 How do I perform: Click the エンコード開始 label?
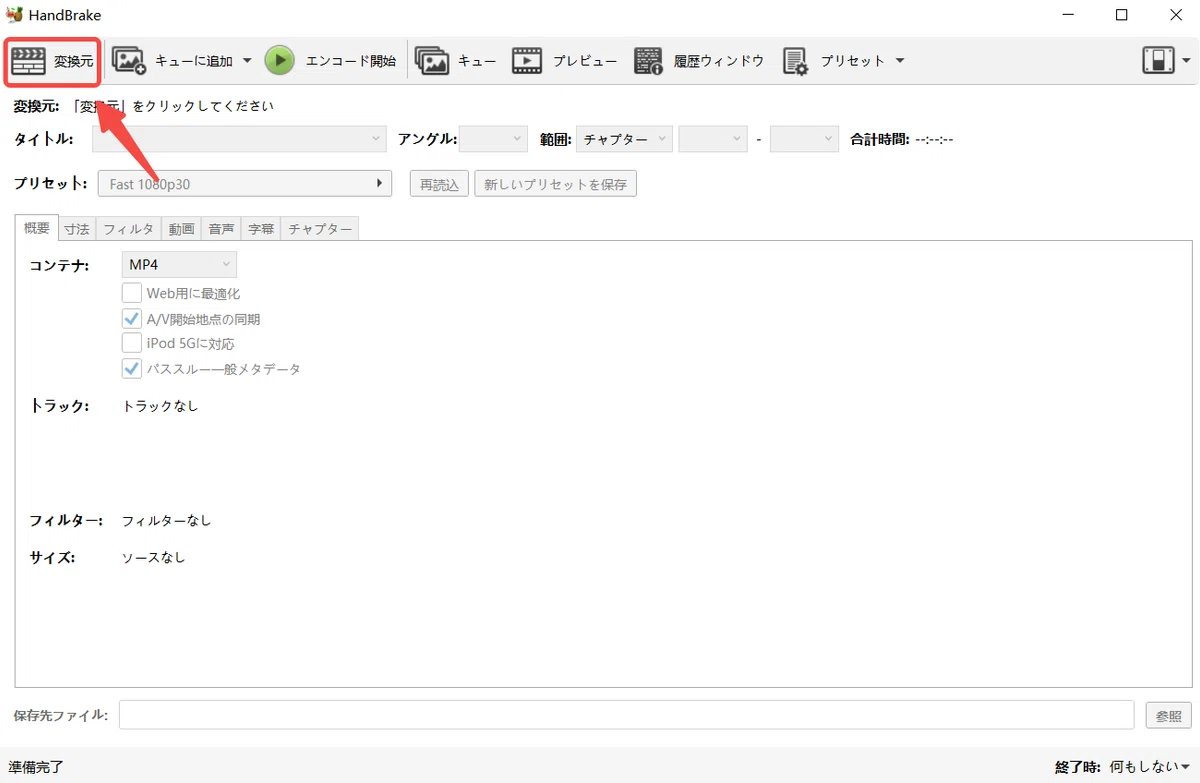point(350,61)
